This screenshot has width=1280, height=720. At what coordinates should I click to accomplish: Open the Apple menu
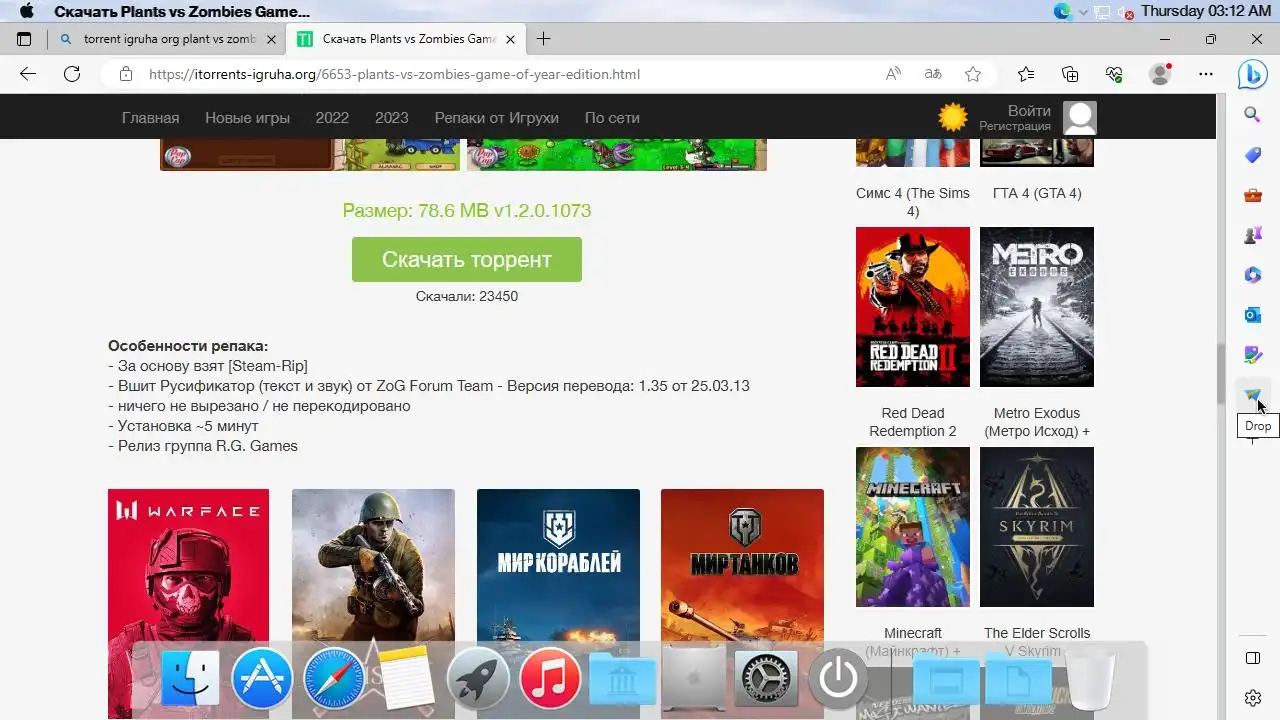tap(27, 11)
